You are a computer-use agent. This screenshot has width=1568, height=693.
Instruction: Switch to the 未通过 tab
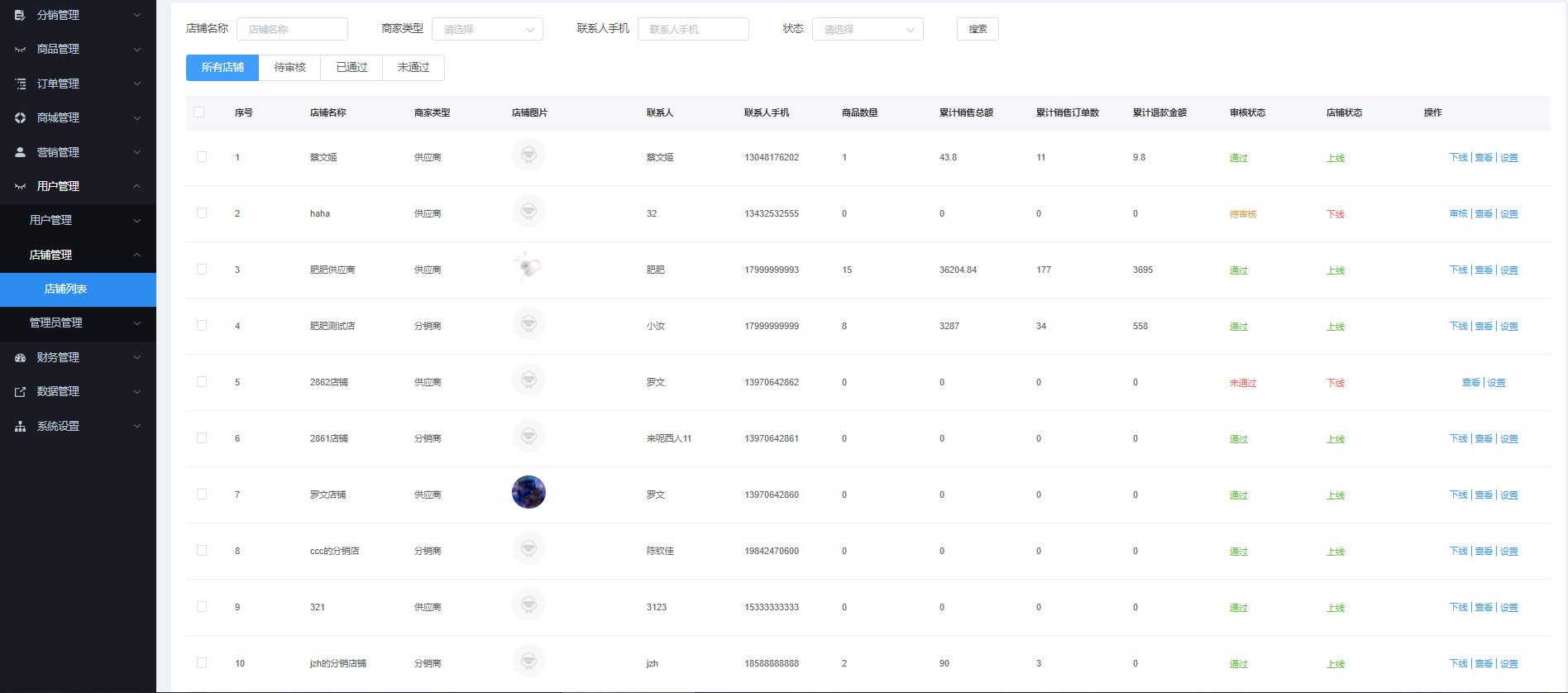tap(414, 68)
